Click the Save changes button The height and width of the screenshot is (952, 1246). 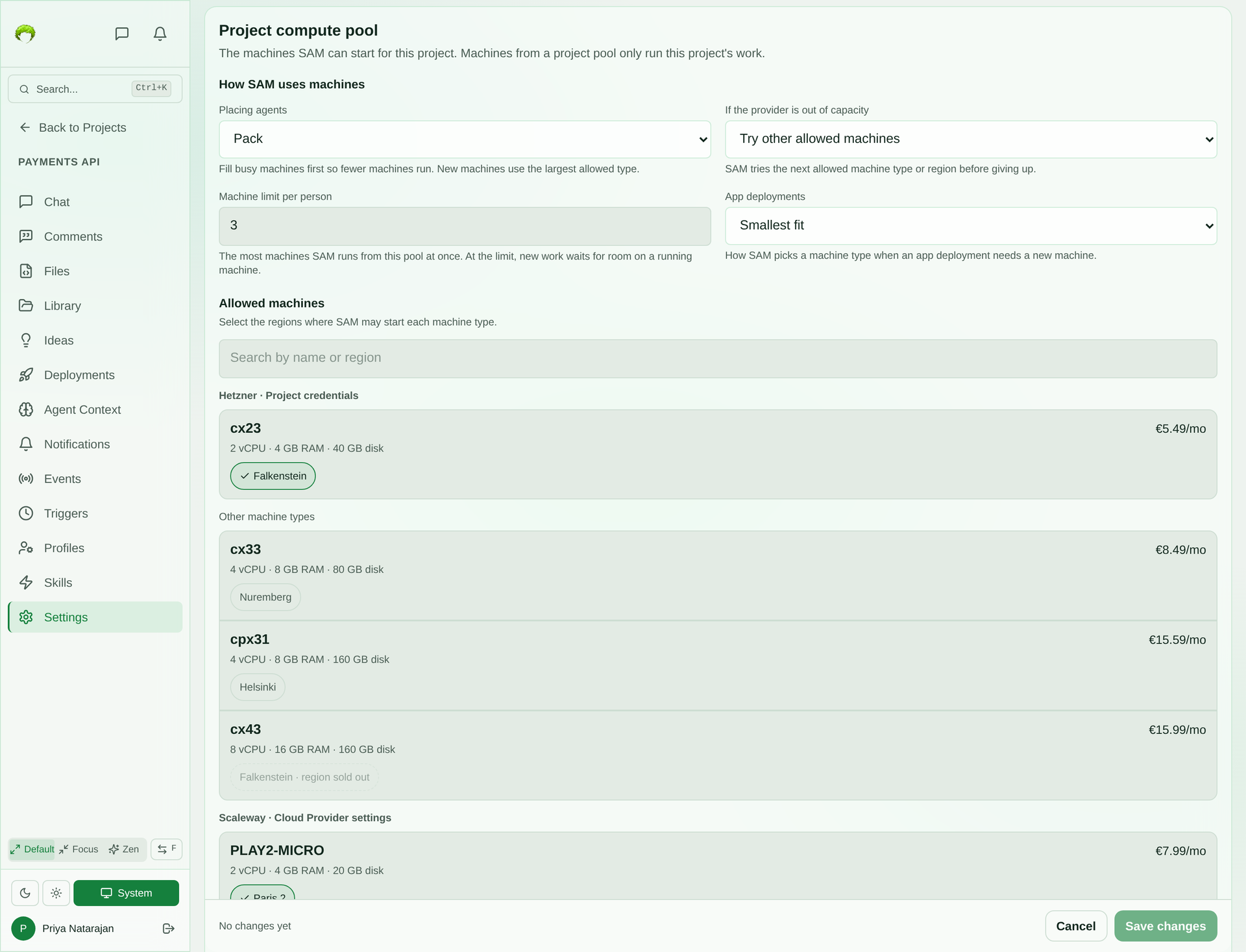pos(1166,926)
